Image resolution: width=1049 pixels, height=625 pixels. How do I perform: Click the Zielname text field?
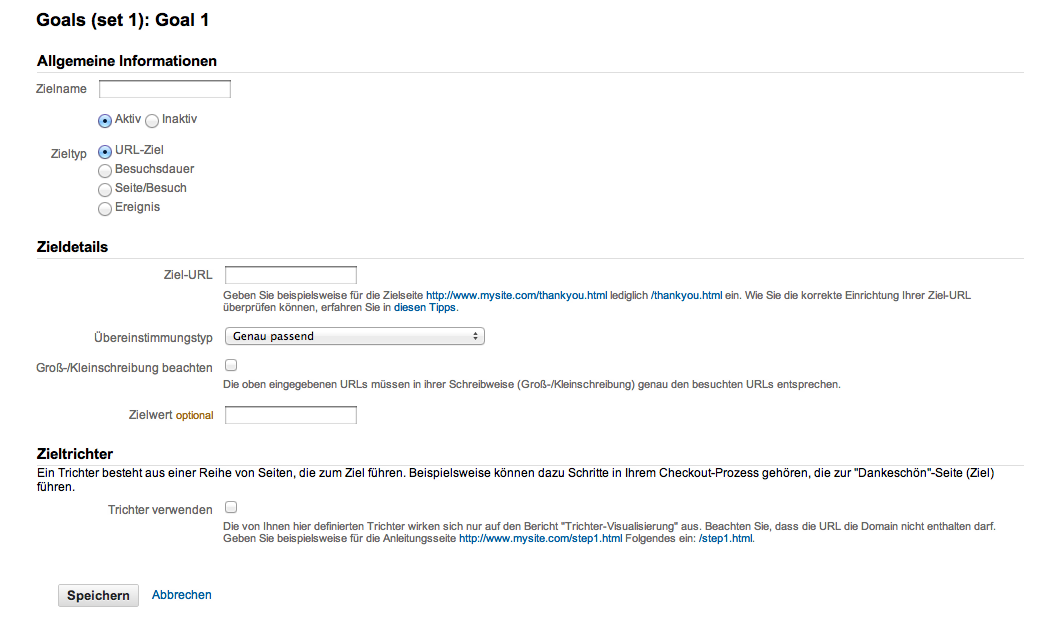pyautogui.click(x=165, y=89)
